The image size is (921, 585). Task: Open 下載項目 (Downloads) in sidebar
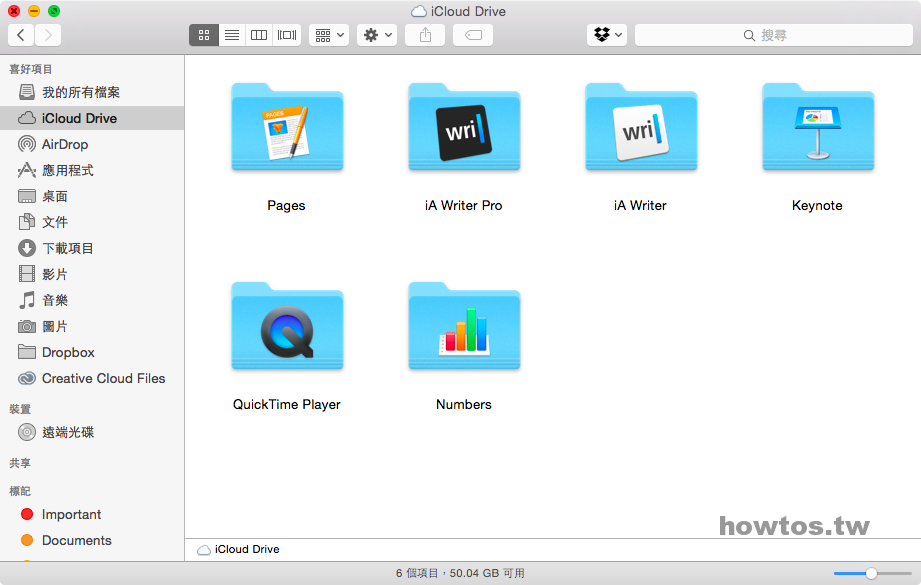(x=92, y=248)
